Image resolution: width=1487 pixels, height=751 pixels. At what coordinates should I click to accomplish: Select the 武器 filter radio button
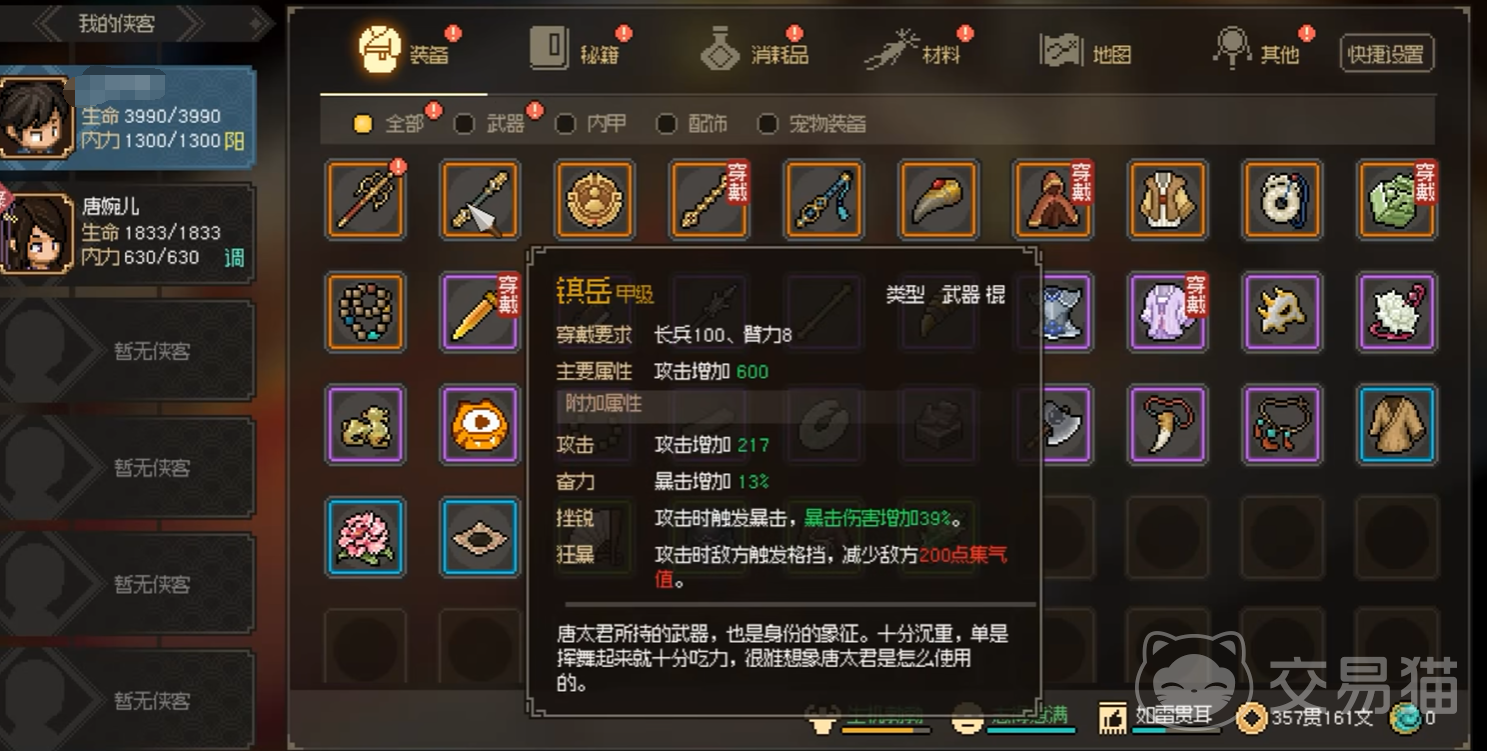(x=464, y=124)
